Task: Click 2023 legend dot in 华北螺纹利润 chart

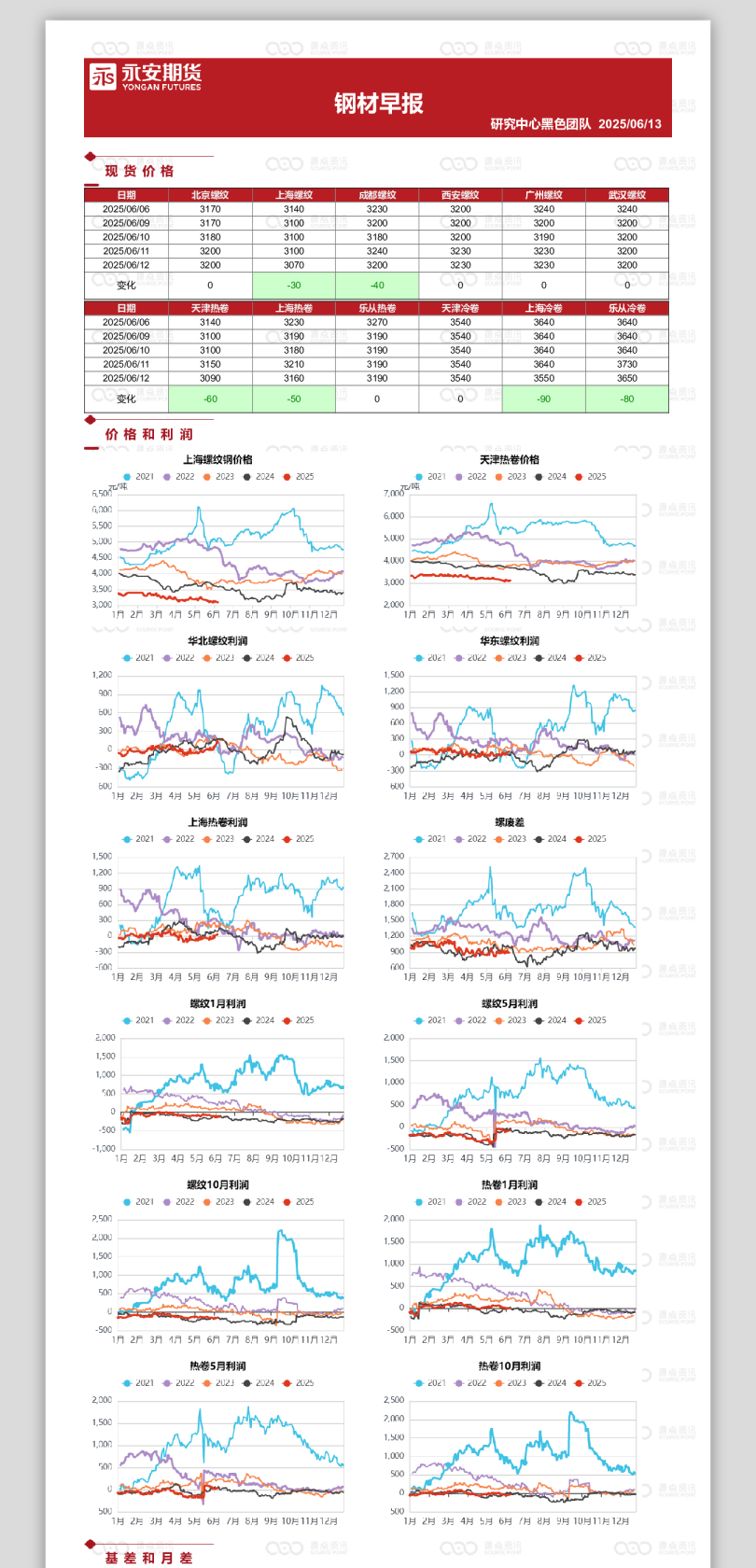Action: click(207, 658)
